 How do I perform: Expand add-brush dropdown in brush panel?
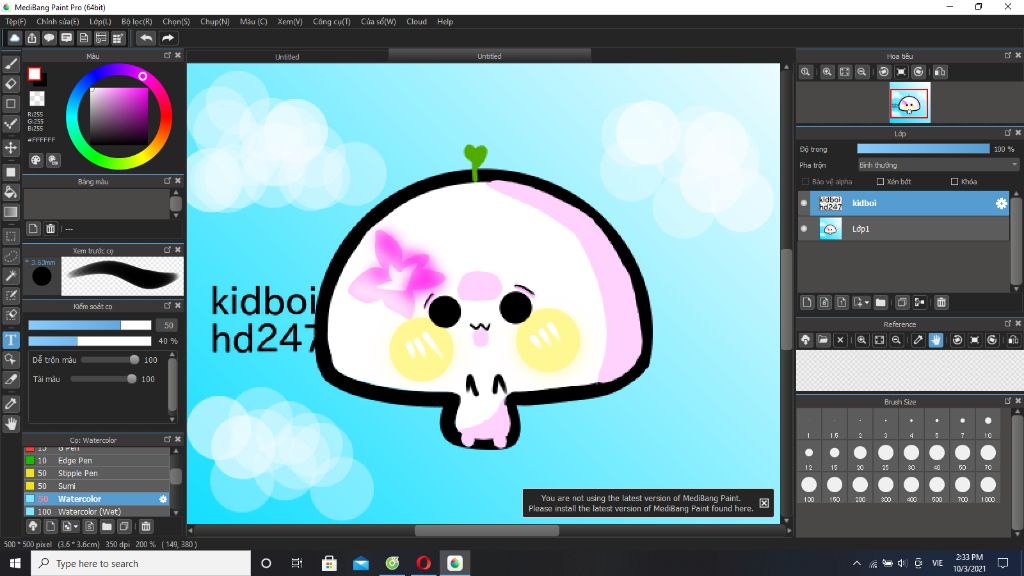coord(76,526)
